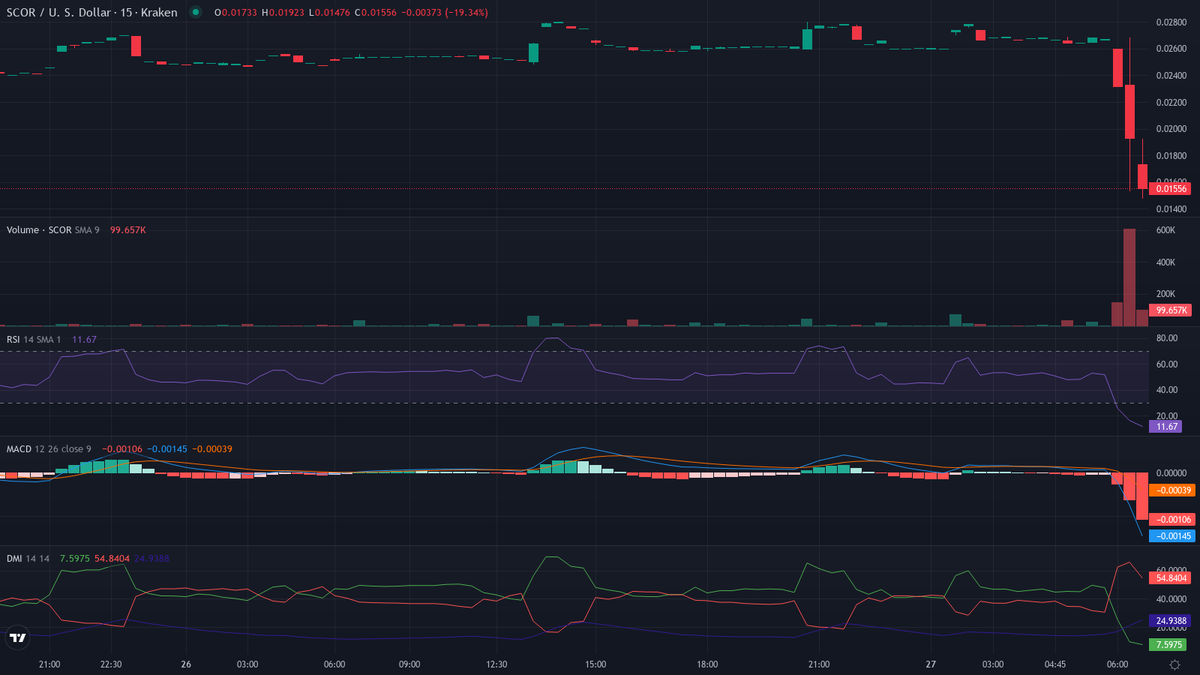Click MACD histogram tag -0.00106
This screenshot has height=675, width=1200.
1171,519
